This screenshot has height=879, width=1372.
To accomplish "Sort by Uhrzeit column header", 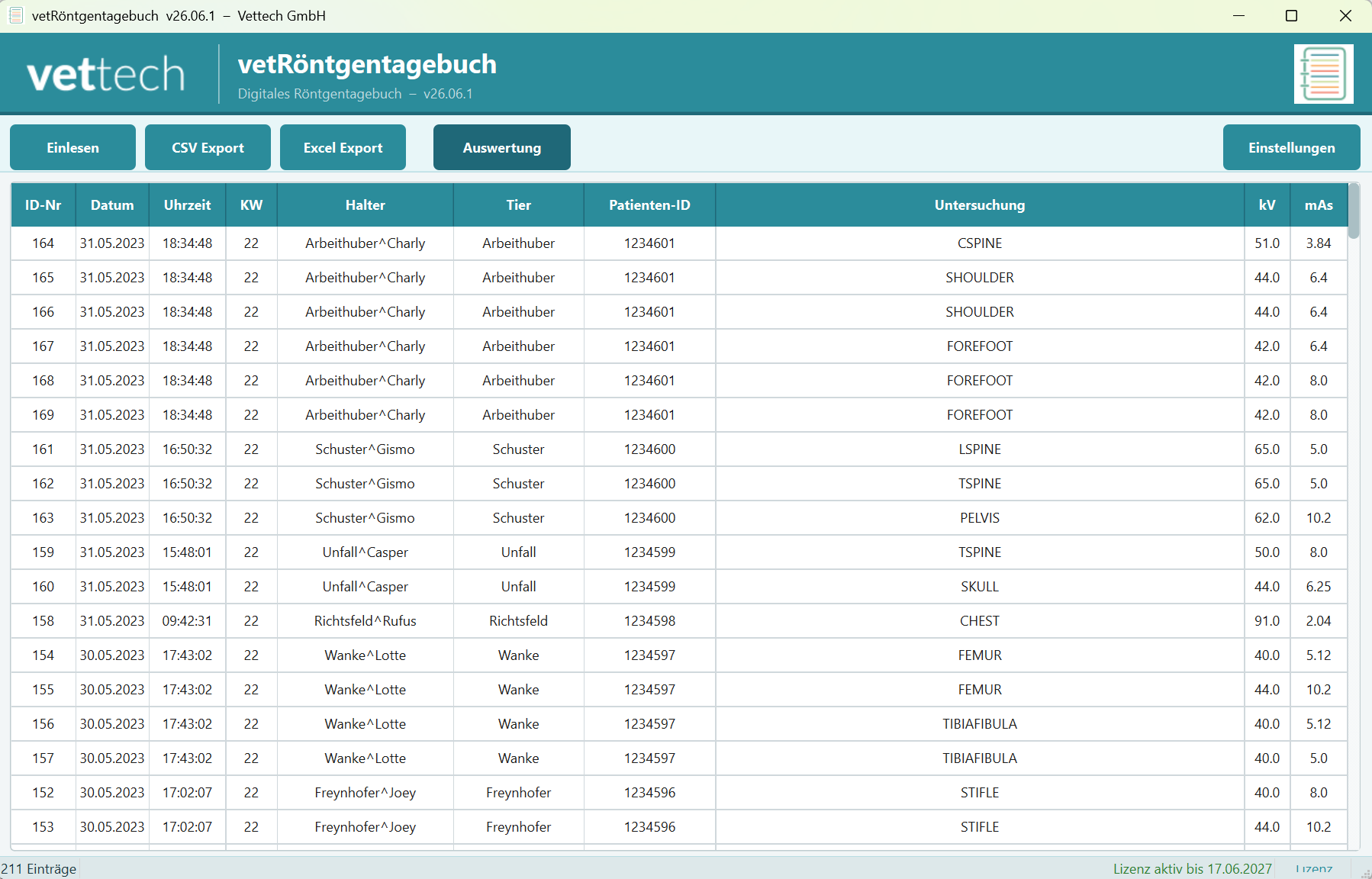I will (187, 204).
